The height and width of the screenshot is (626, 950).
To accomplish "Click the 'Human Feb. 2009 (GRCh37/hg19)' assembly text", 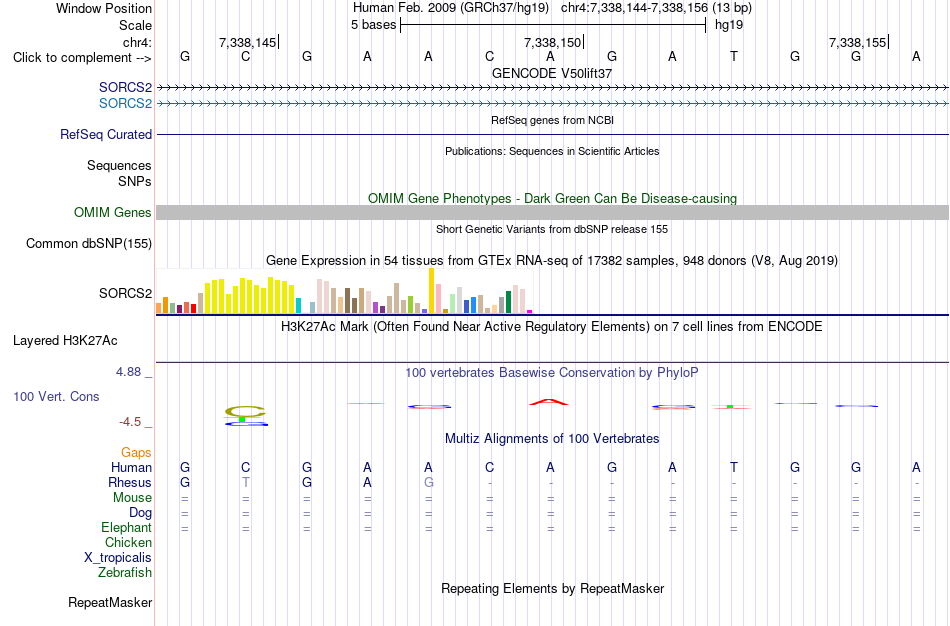I will (451, 8).
